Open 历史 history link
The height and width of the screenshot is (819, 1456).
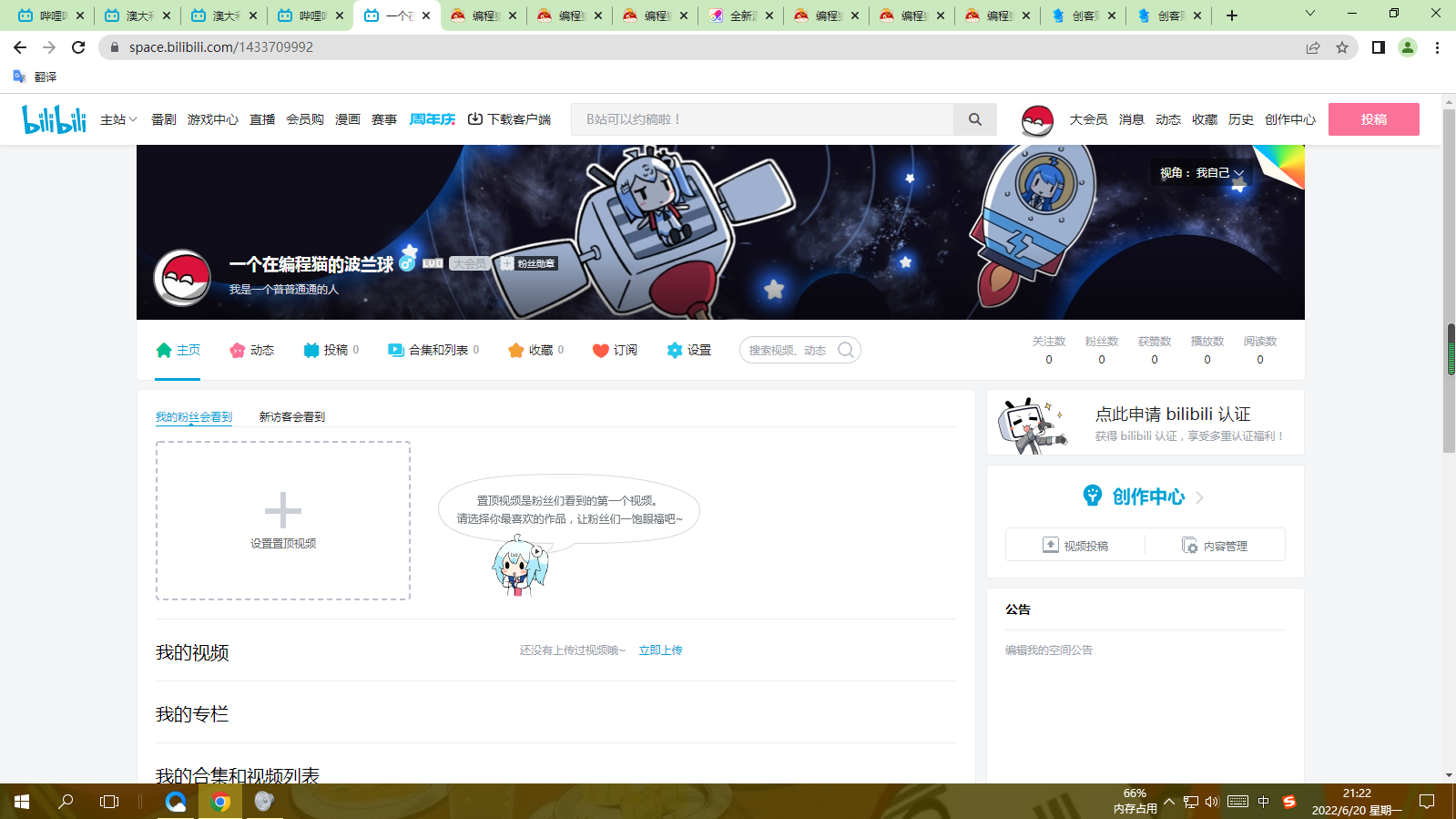click(x=1241, y=119)
